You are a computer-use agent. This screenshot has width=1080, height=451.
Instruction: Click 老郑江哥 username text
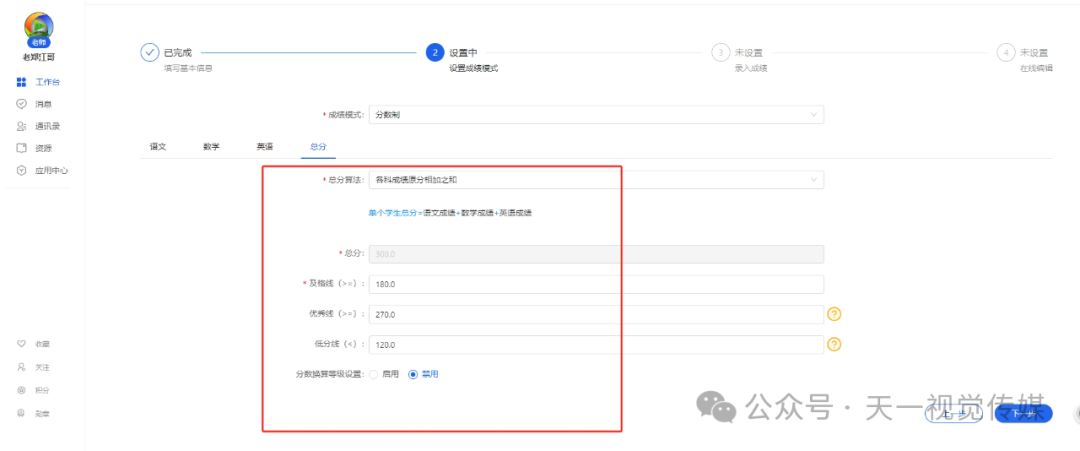tap(39, 57)
